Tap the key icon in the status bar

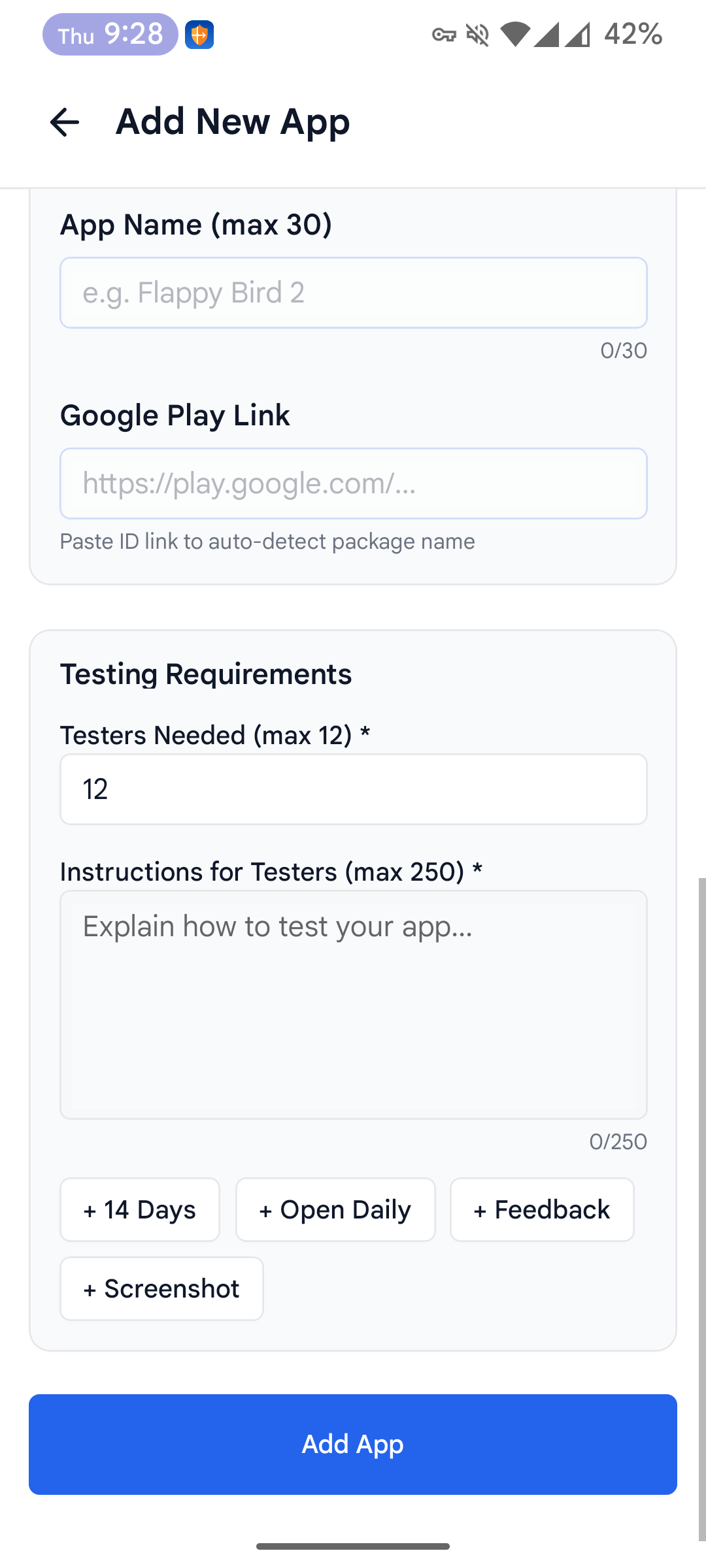click(x=446, y=35)
